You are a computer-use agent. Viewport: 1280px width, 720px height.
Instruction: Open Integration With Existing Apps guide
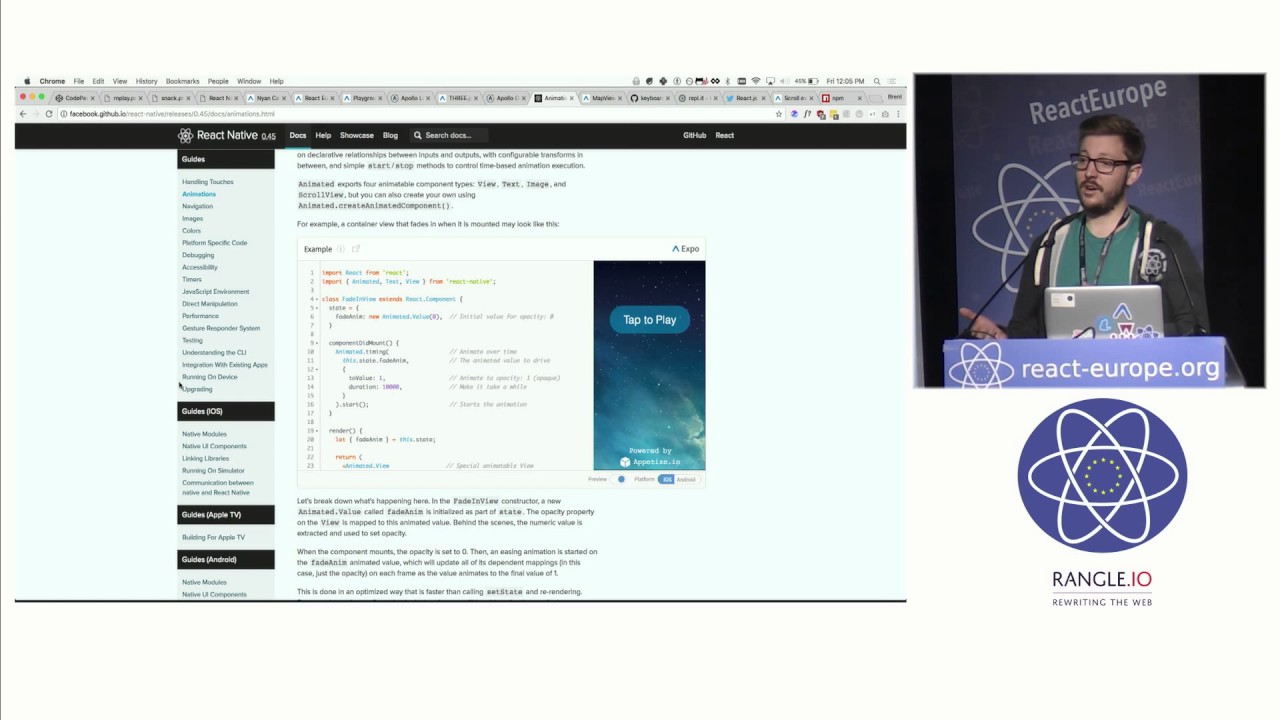[225, 365]
